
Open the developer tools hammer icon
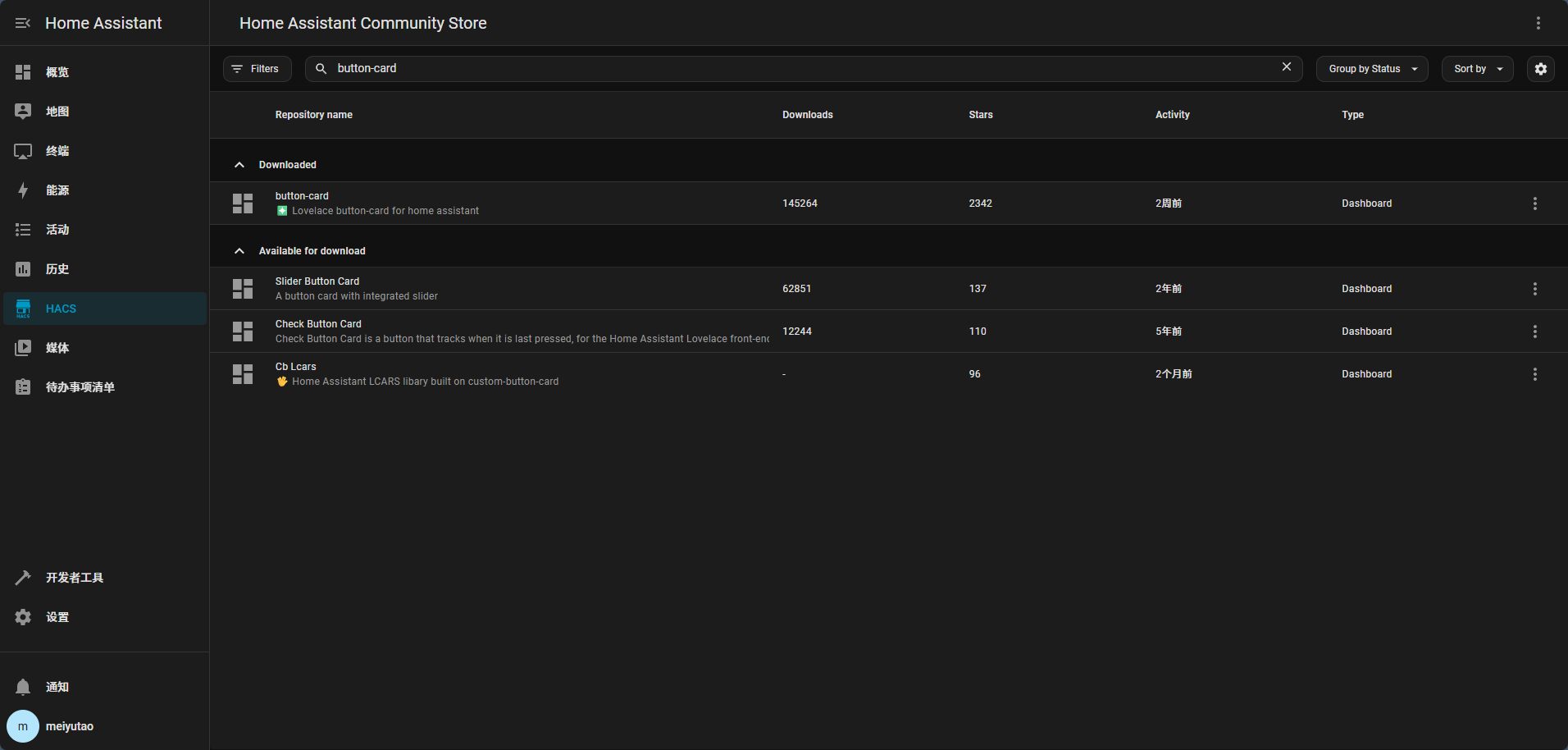pyautogui.click(x=23, y=578)
